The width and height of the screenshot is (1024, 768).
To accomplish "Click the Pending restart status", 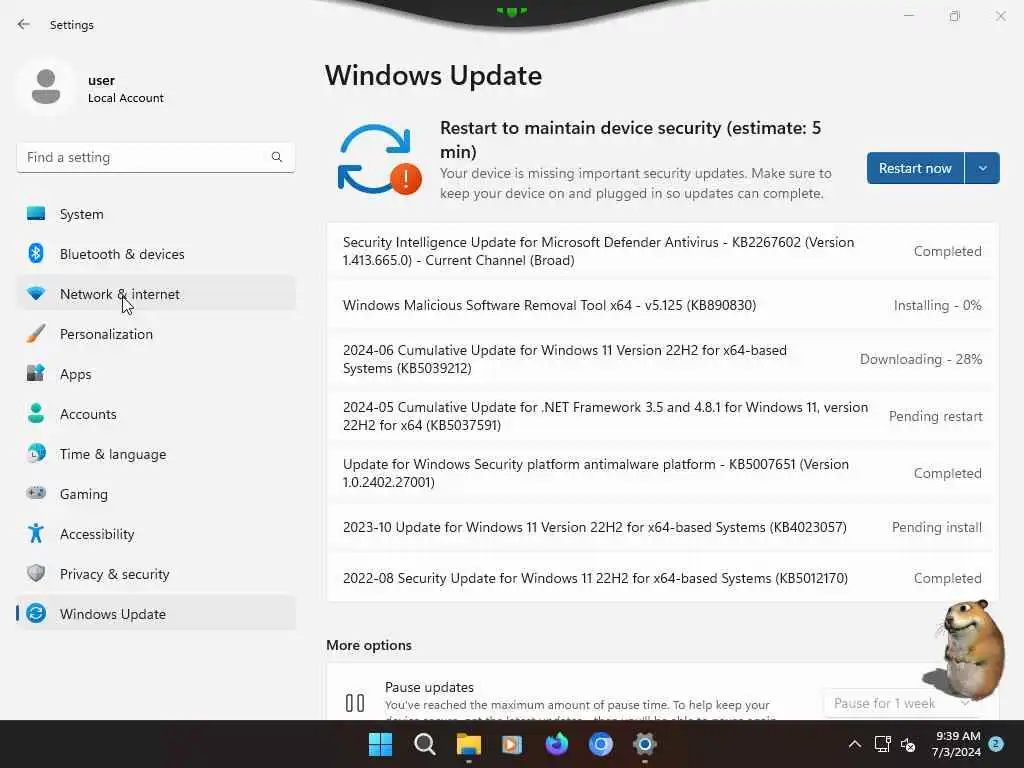I will pos(936,416).
